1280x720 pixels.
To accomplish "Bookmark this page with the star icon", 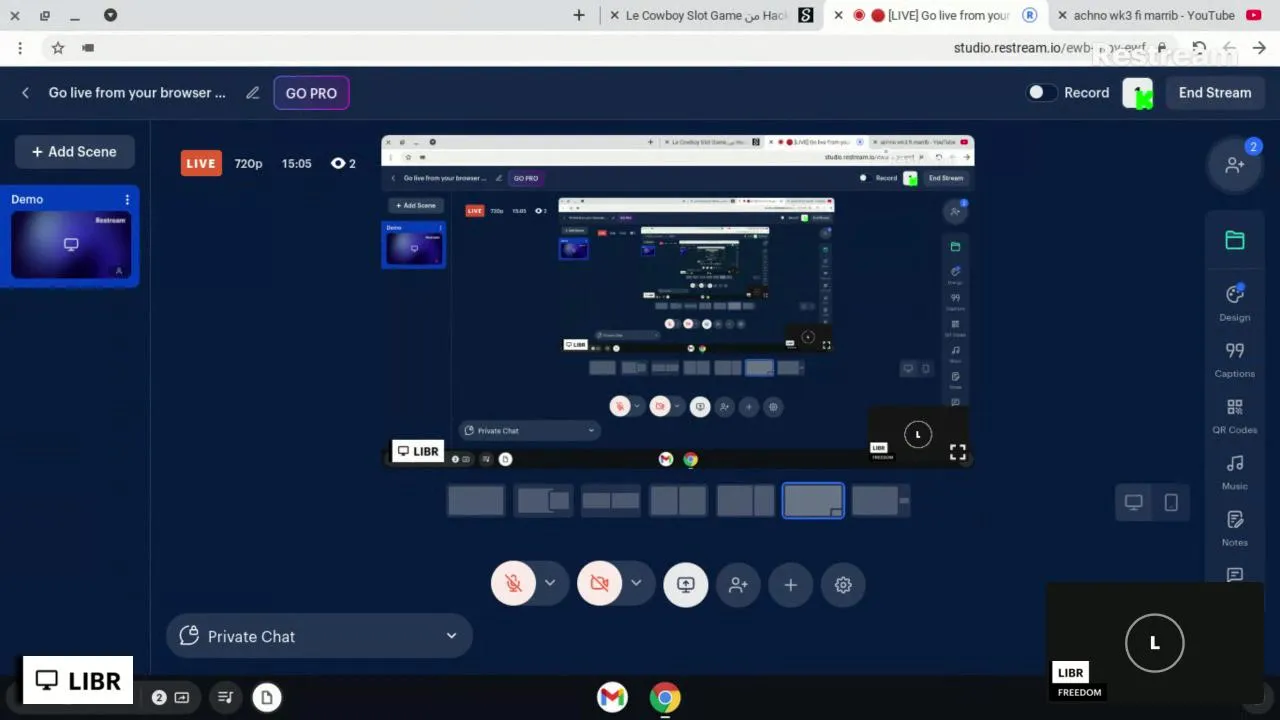I will pos(58,47).
